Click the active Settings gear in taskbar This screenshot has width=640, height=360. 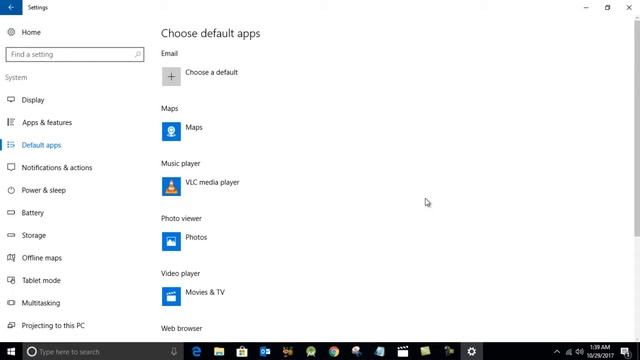(x=471, y=351)
